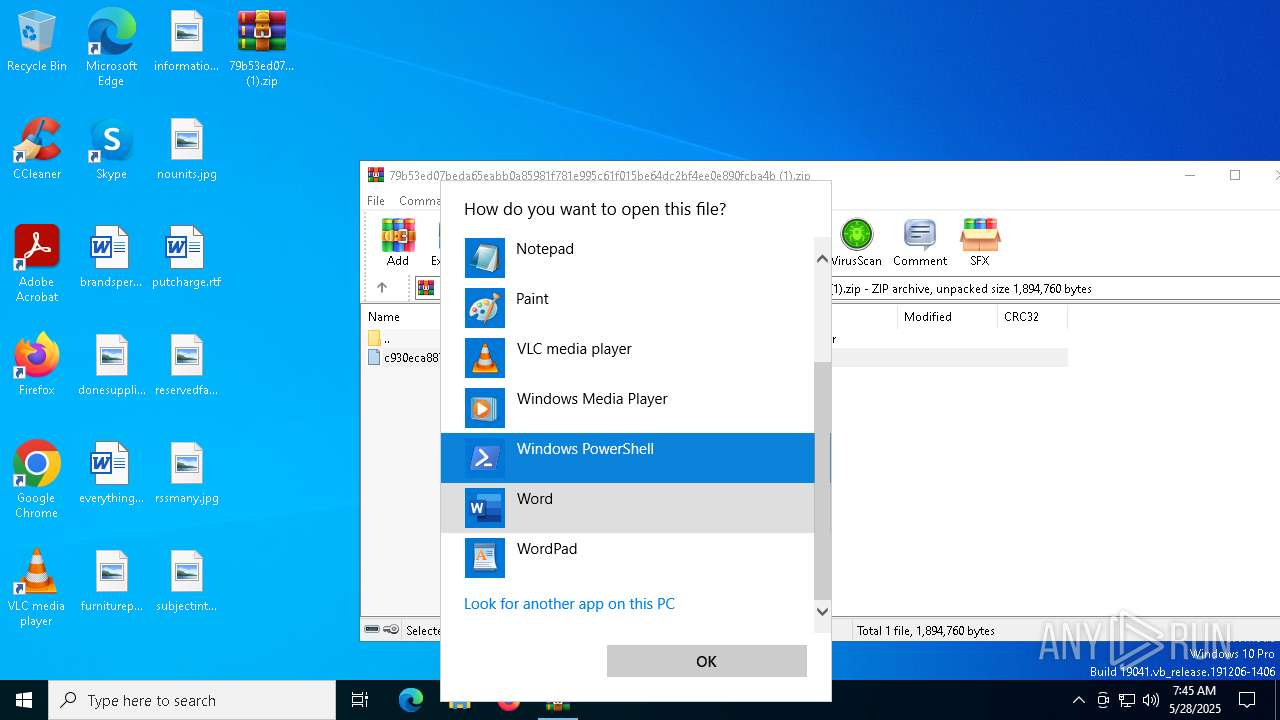This screenshot has width=1280, height=720.
Task: Click the SFX toolbar icon in WinRAR
Action: click(979, 243)
